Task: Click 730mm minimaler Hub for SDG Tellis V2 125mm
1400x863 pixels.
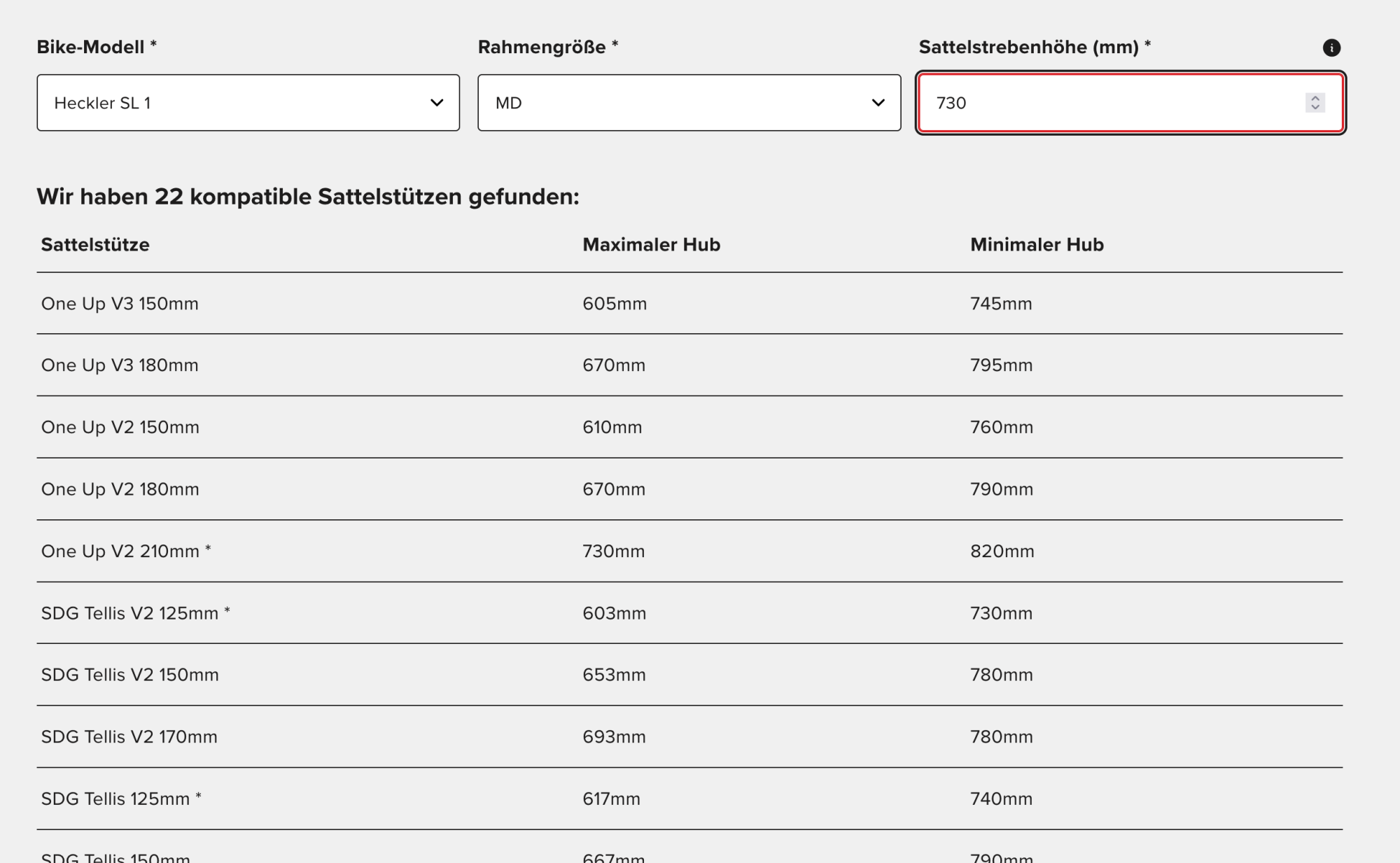Action: click(x=1001, y=613)
